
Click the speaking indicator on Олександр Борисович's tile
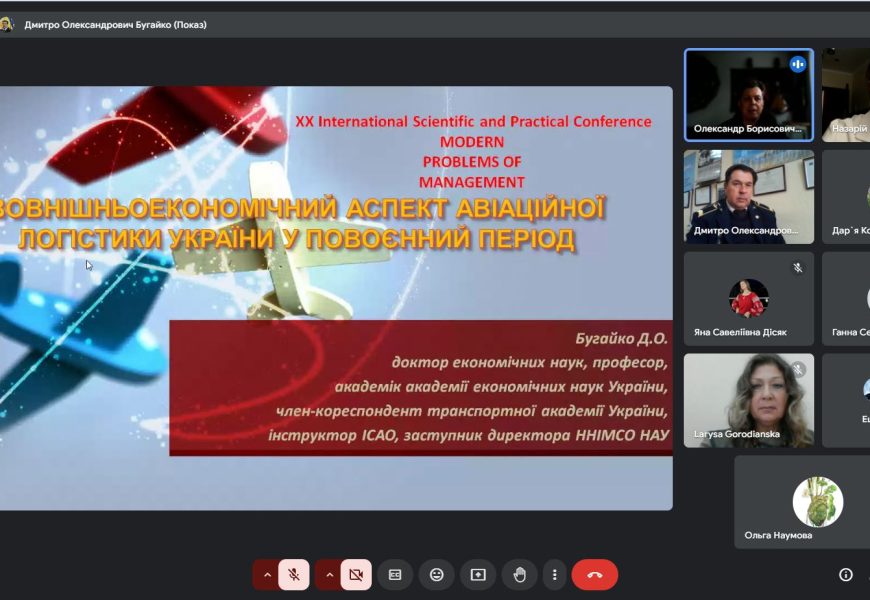pyautogui.click(x=797, y=65)
